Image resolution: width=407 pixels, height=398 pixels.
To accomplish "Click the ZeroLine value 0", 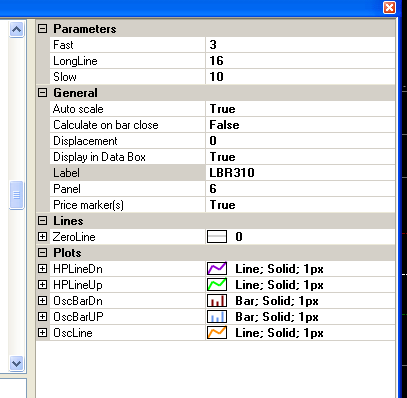I will (239, 237).
